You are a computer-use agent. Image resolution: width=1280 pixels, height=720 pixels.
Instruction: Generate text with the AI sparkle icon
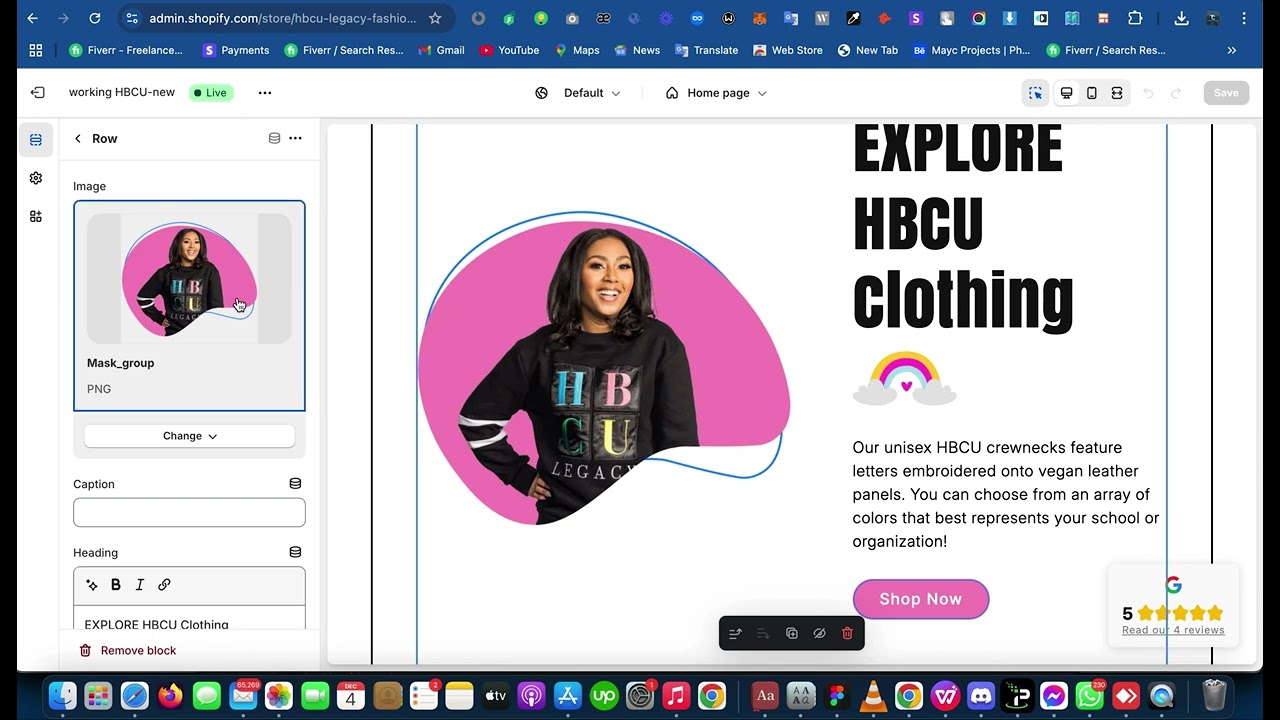(92, 585)
